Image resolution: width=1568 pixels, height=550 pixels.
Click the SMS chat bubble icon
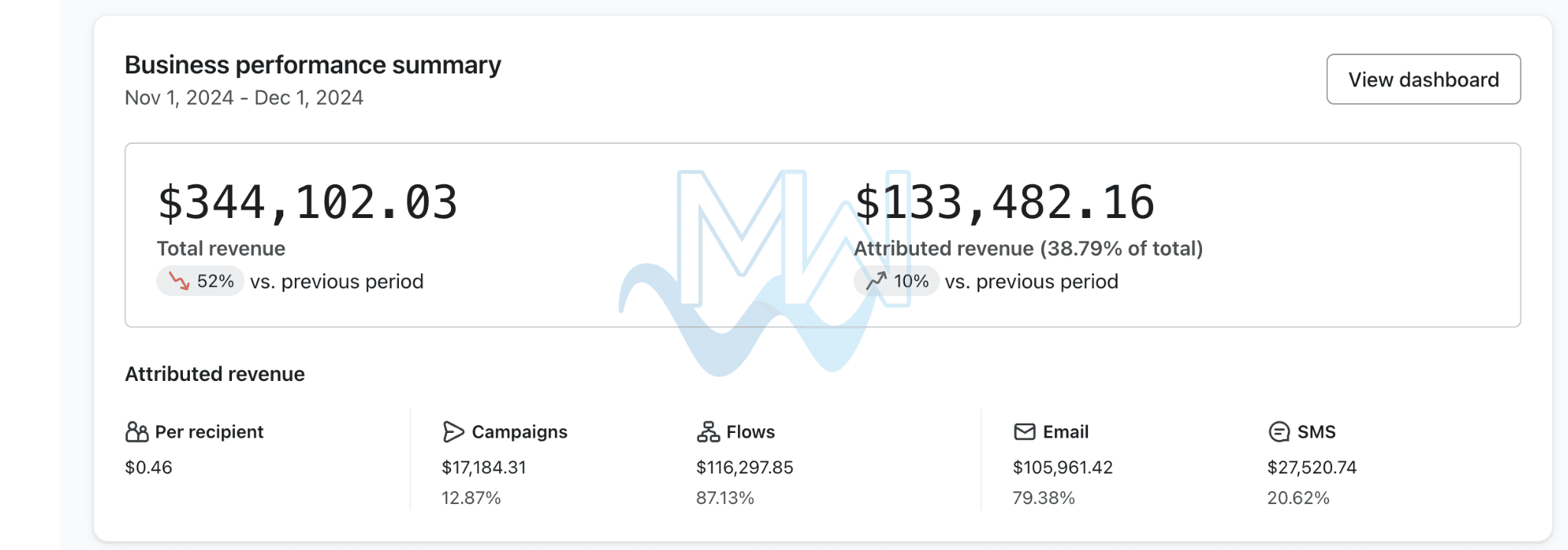click(x=1279, y=432)
